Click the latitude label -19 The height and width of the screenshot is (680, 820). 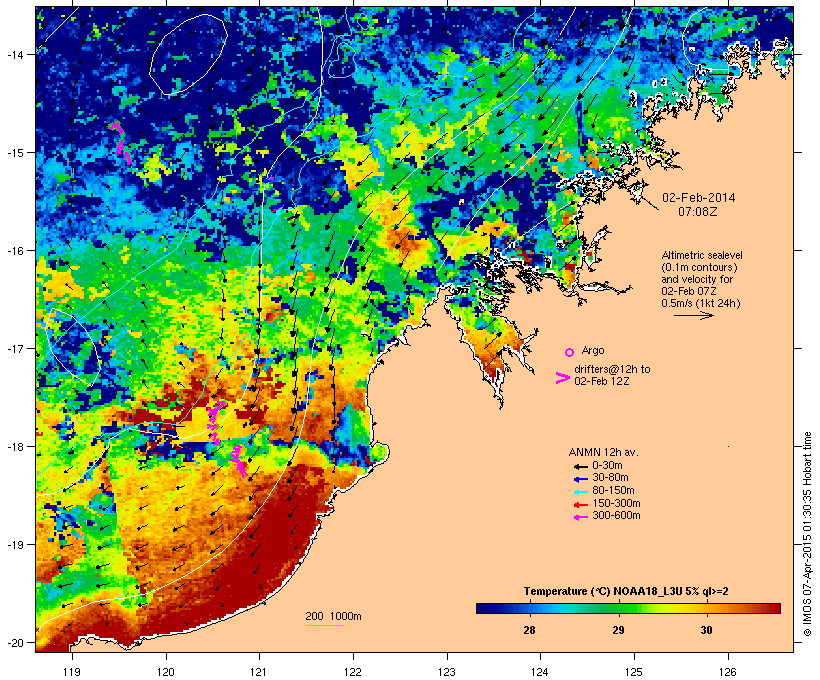coord(15,545)
